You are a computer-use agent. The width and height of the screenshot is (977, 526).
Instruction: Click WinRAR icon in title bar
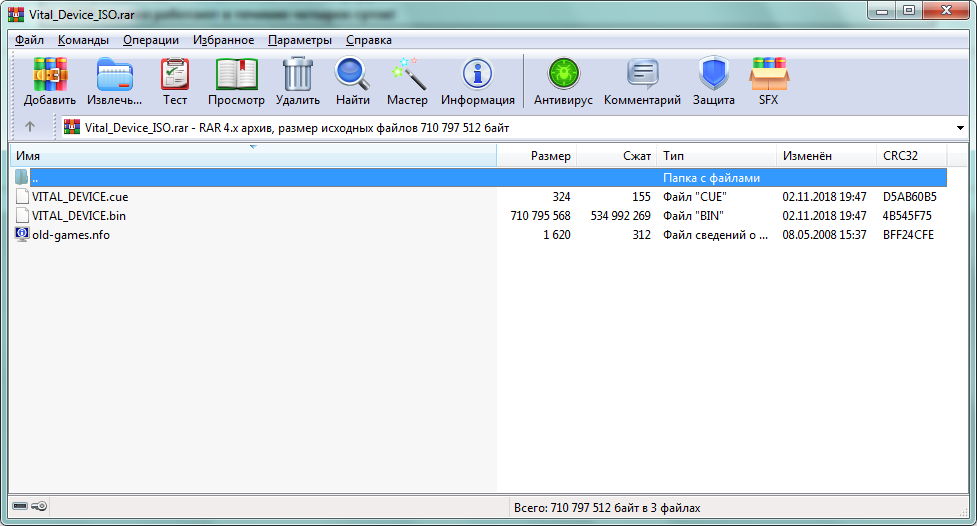click(16, 14)
